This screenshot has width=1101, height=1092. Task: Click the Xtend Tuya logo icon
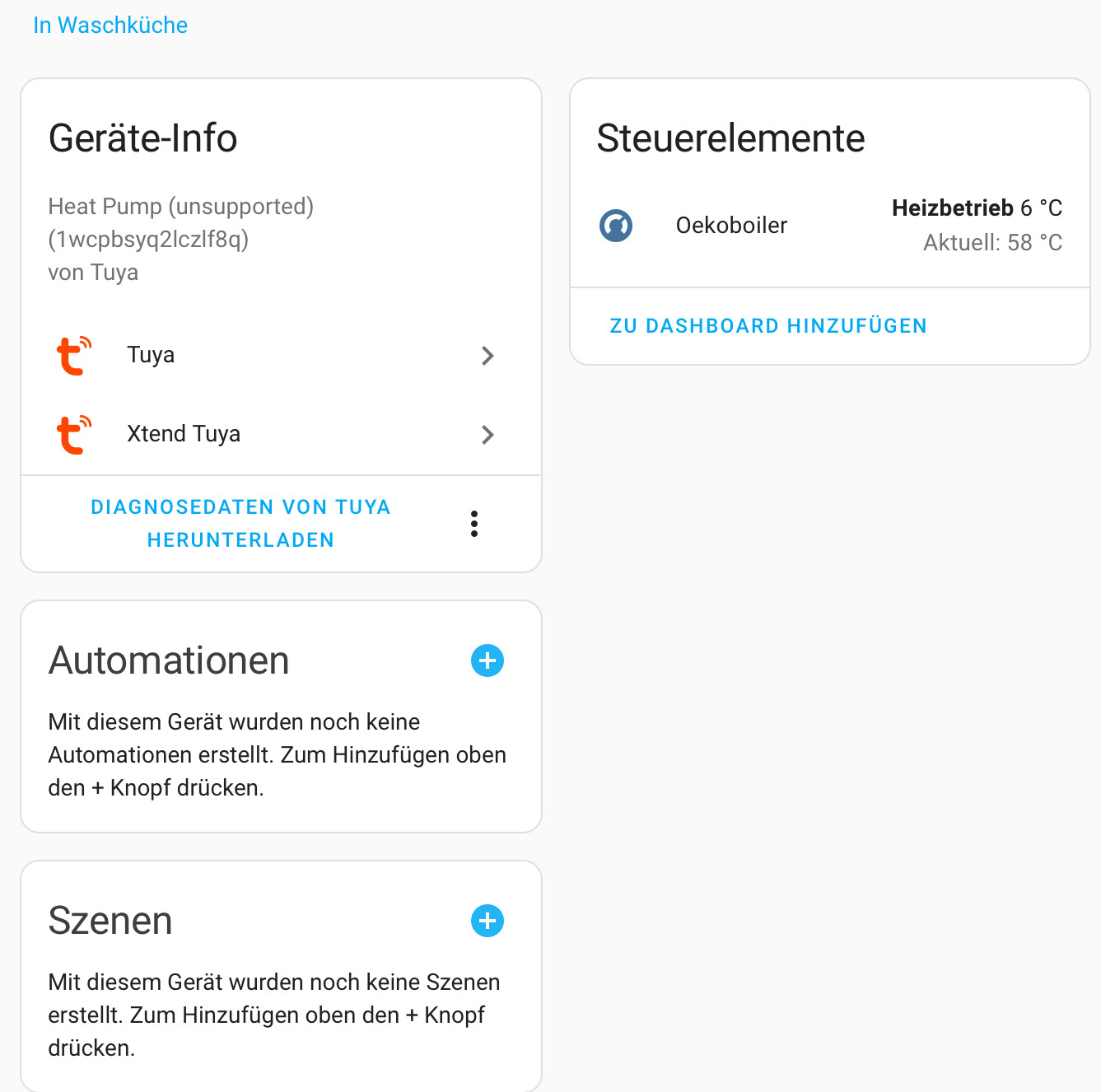(74, 435)
